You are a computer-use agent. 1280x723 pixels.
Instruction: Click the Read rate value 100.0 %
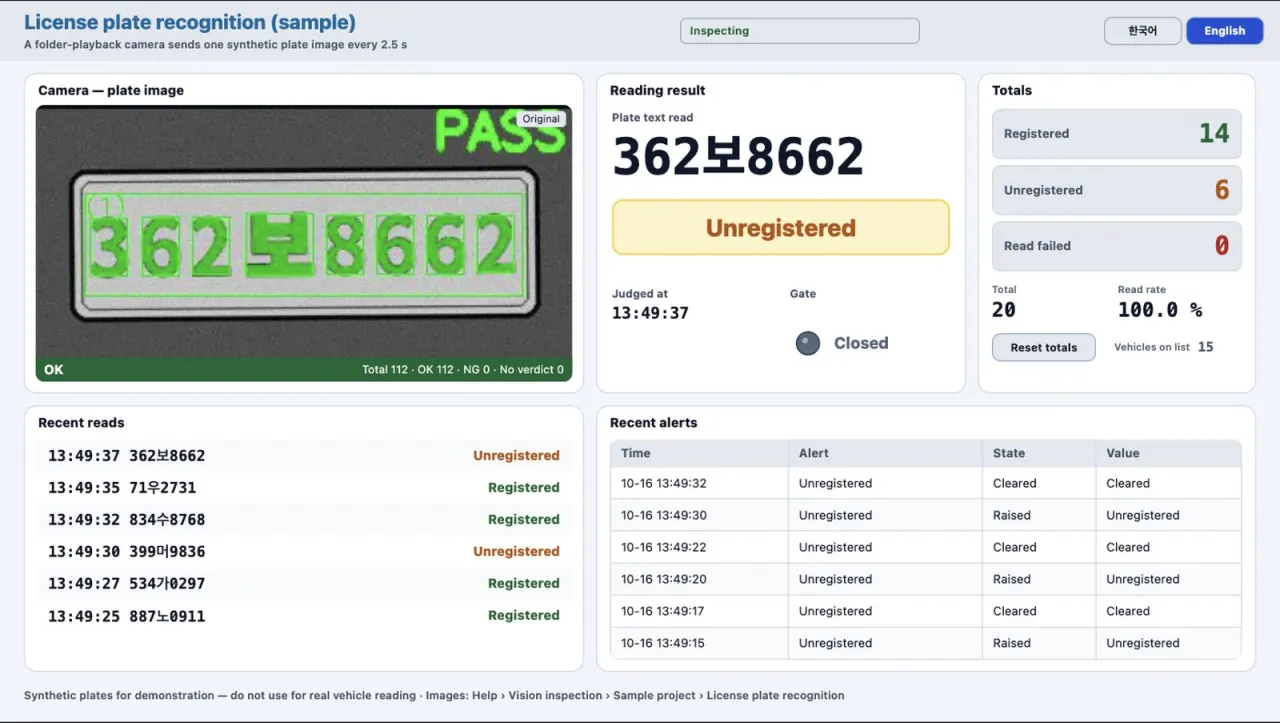click(1160, 310)
